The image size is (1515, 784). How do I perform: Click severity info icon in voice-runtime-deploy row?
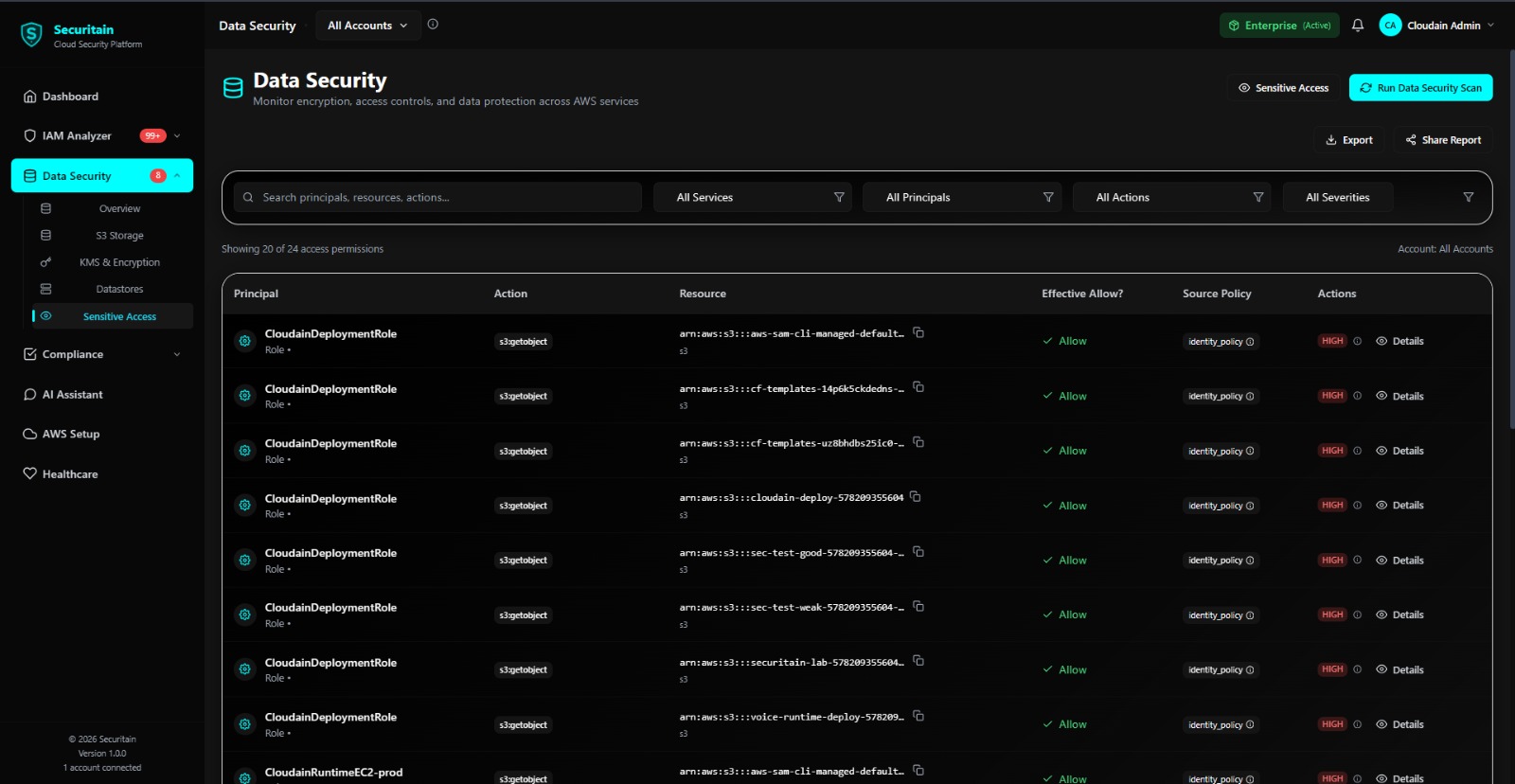pos(1357,724)
